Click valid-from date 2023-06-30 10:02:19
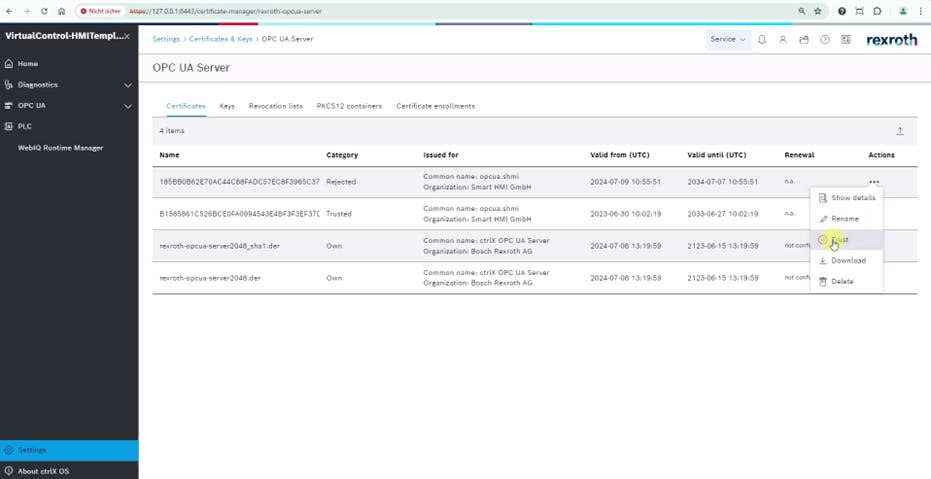The height and width of the screenshot is (479, 931). pyautogui.click(x=625, y=214)
